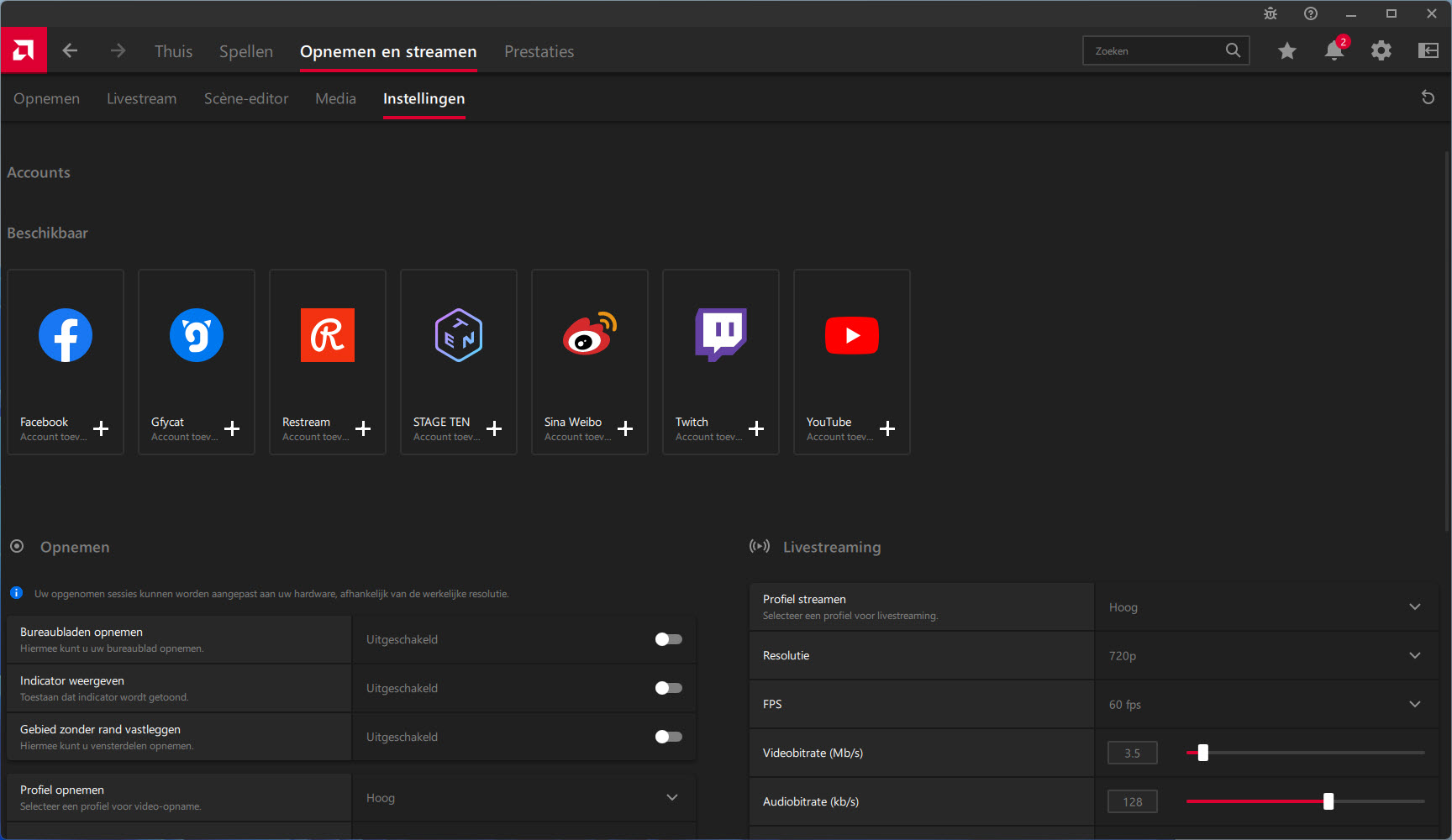Image resolution: width=1452 pixels, height=840 pixels.
Task: Click the Beschikbaar heading
Action: 47,233
